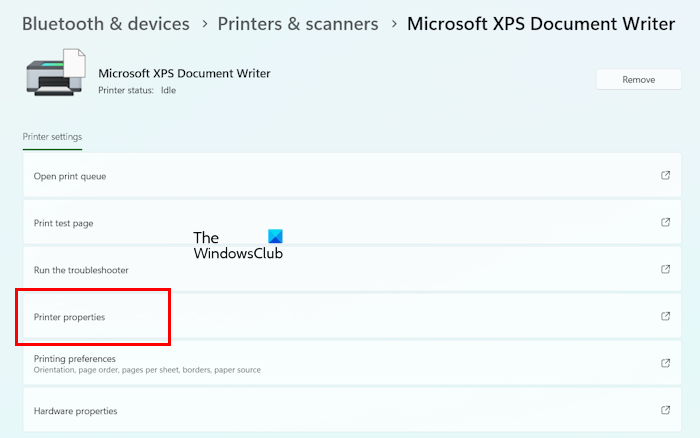The width and height of the screenshot is (700, 438).
Task: Click the external-link icon for Printer properties
Action: click(x=665, y=316)
